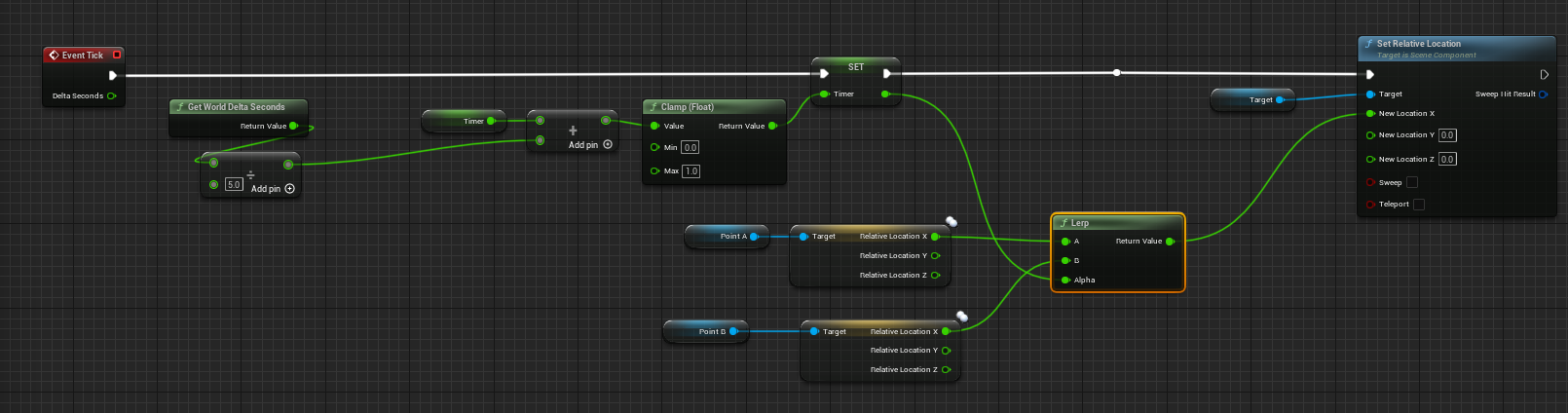Click Target pin on Point A's location node
The height and width of the screenshot is (413, 1568).
pos(803,236)
